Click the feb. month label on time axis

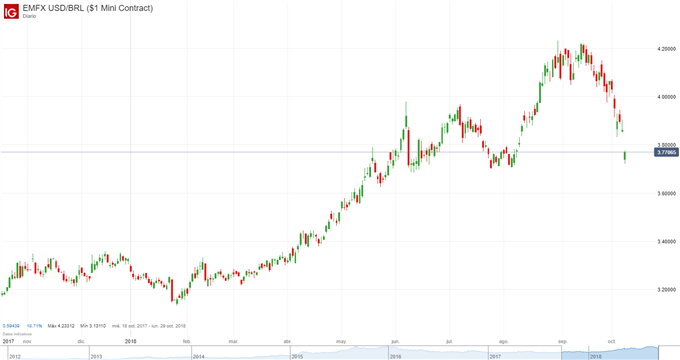(x=187, y=342)
